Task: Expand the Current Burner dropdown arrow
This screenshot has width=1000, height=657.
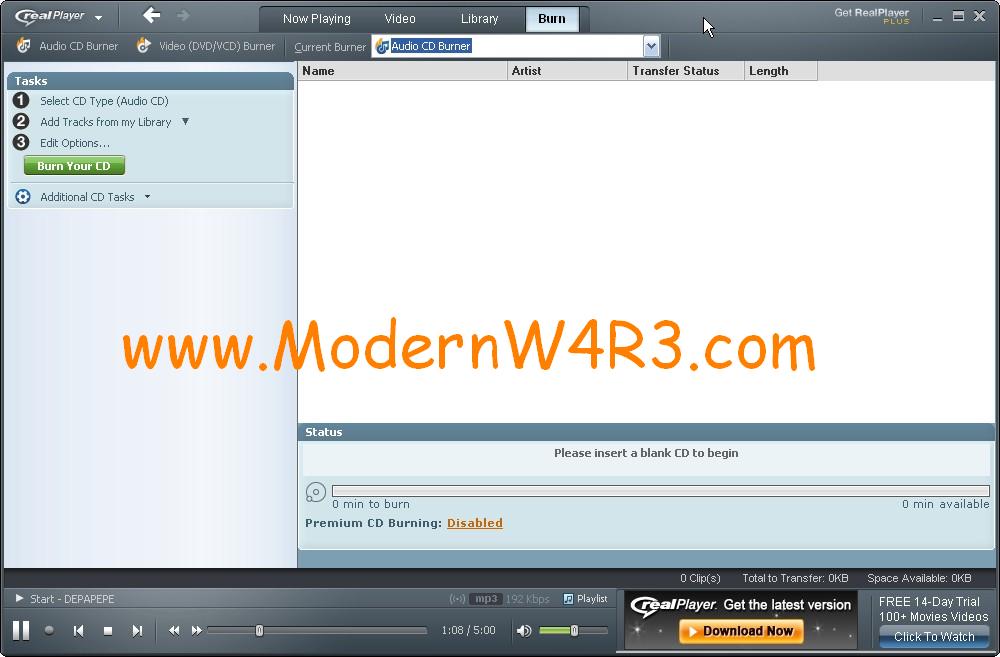Action: coord(651,46)
